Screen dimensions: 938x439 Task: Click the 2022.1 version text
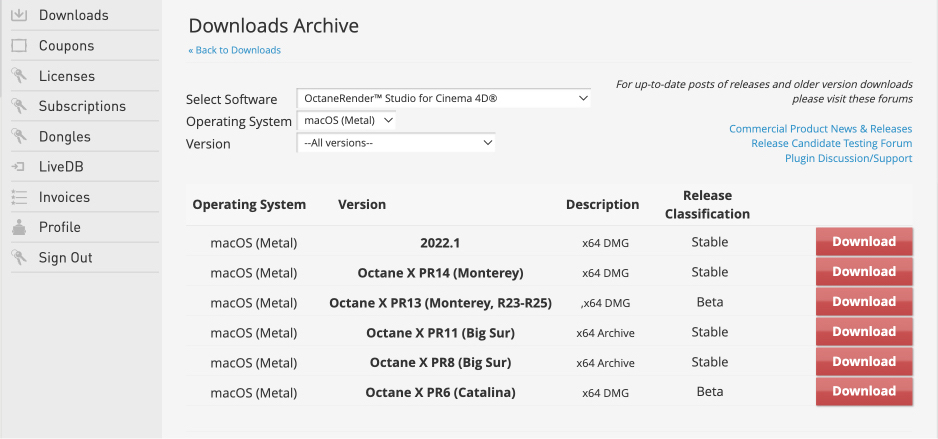point(440,243)
